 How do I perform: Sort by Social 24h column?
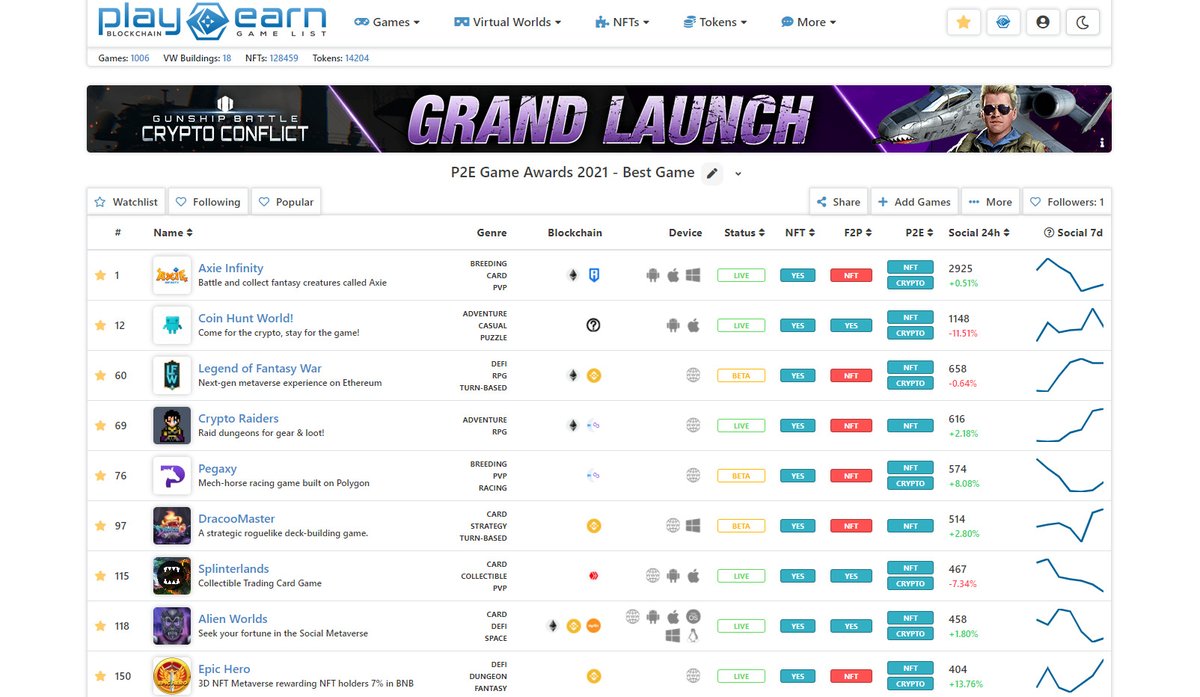(x=980, y=233)
